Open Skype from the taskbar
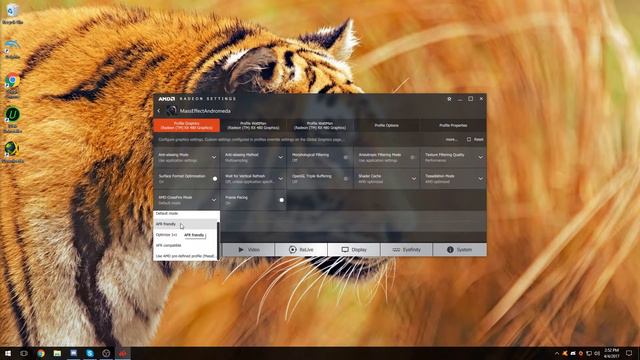The image size is (640, 360). 90,353
